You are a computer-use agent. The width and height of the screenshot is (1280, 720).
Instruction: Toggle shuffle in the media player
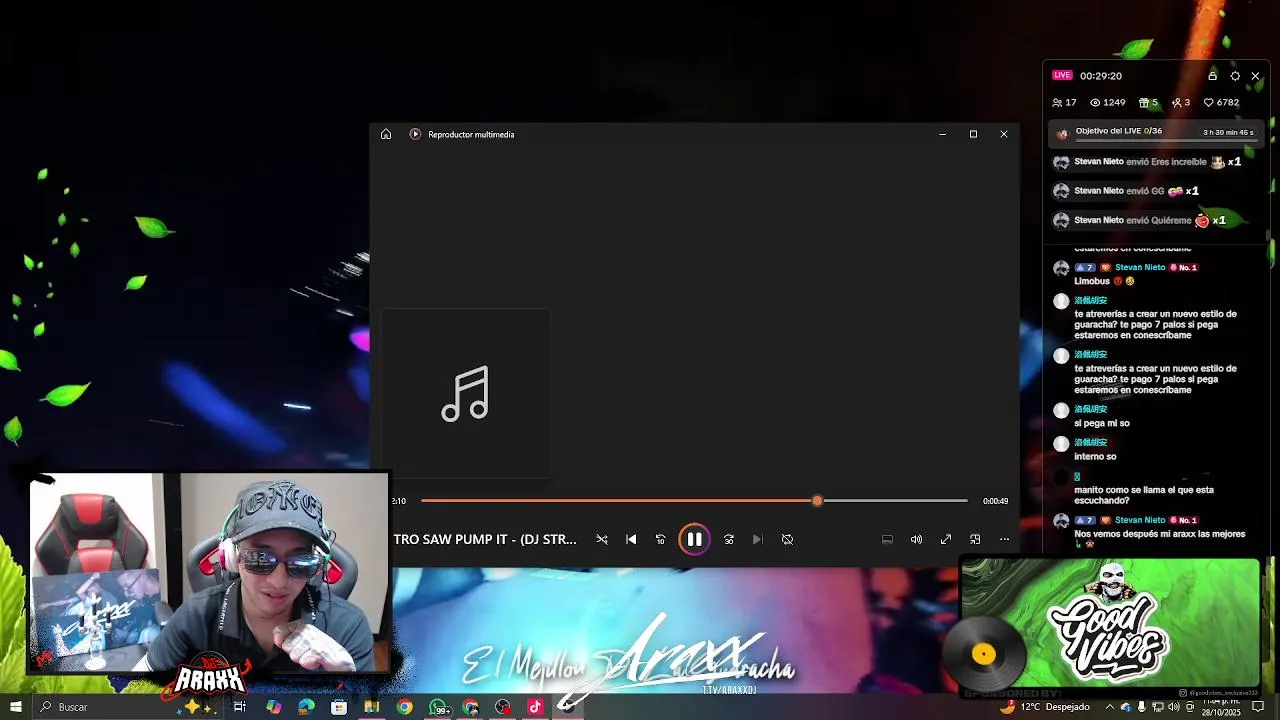(602, 539)
